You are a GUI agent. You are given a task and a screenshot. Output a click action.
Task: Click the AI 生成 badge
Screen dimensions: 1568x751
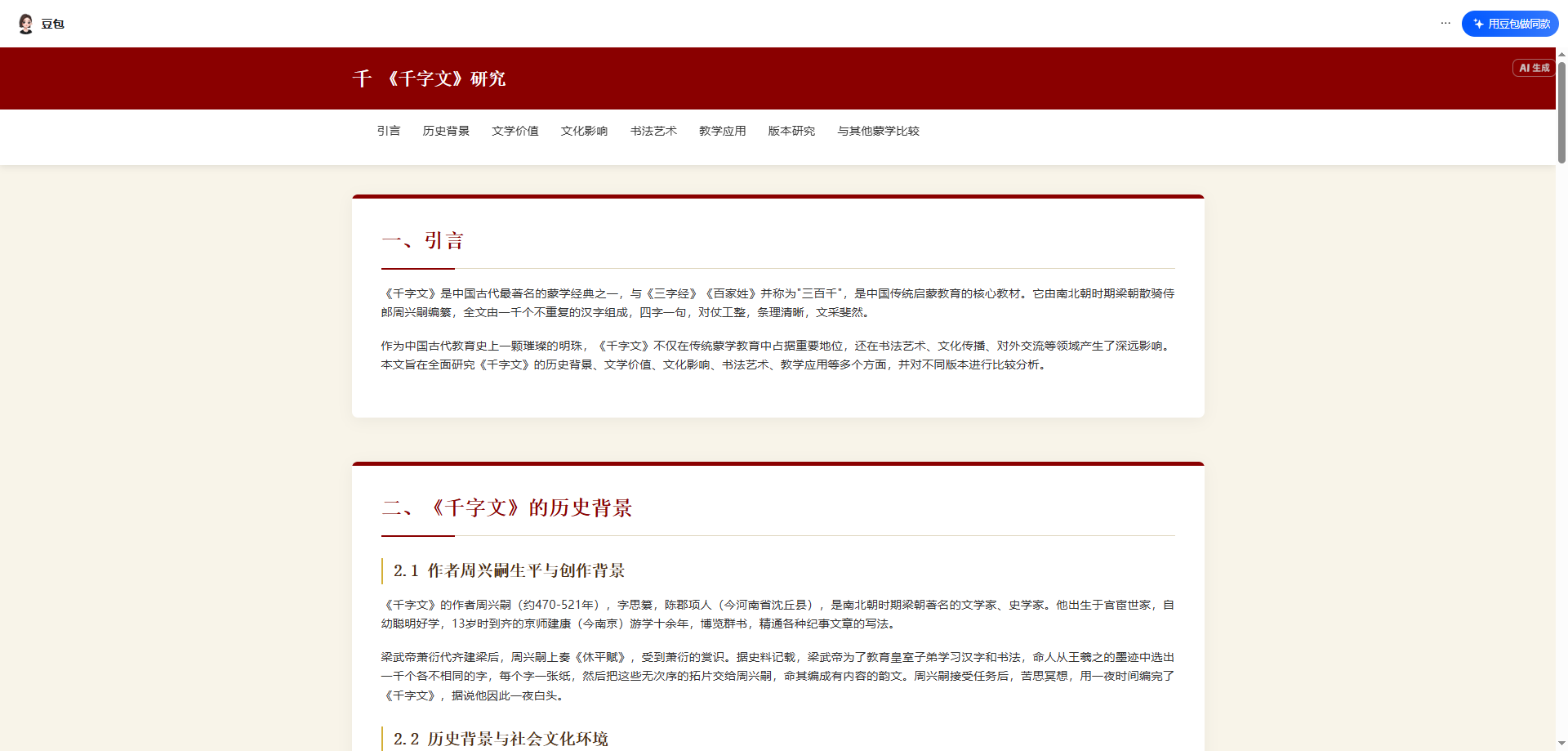click(1533, 68)
